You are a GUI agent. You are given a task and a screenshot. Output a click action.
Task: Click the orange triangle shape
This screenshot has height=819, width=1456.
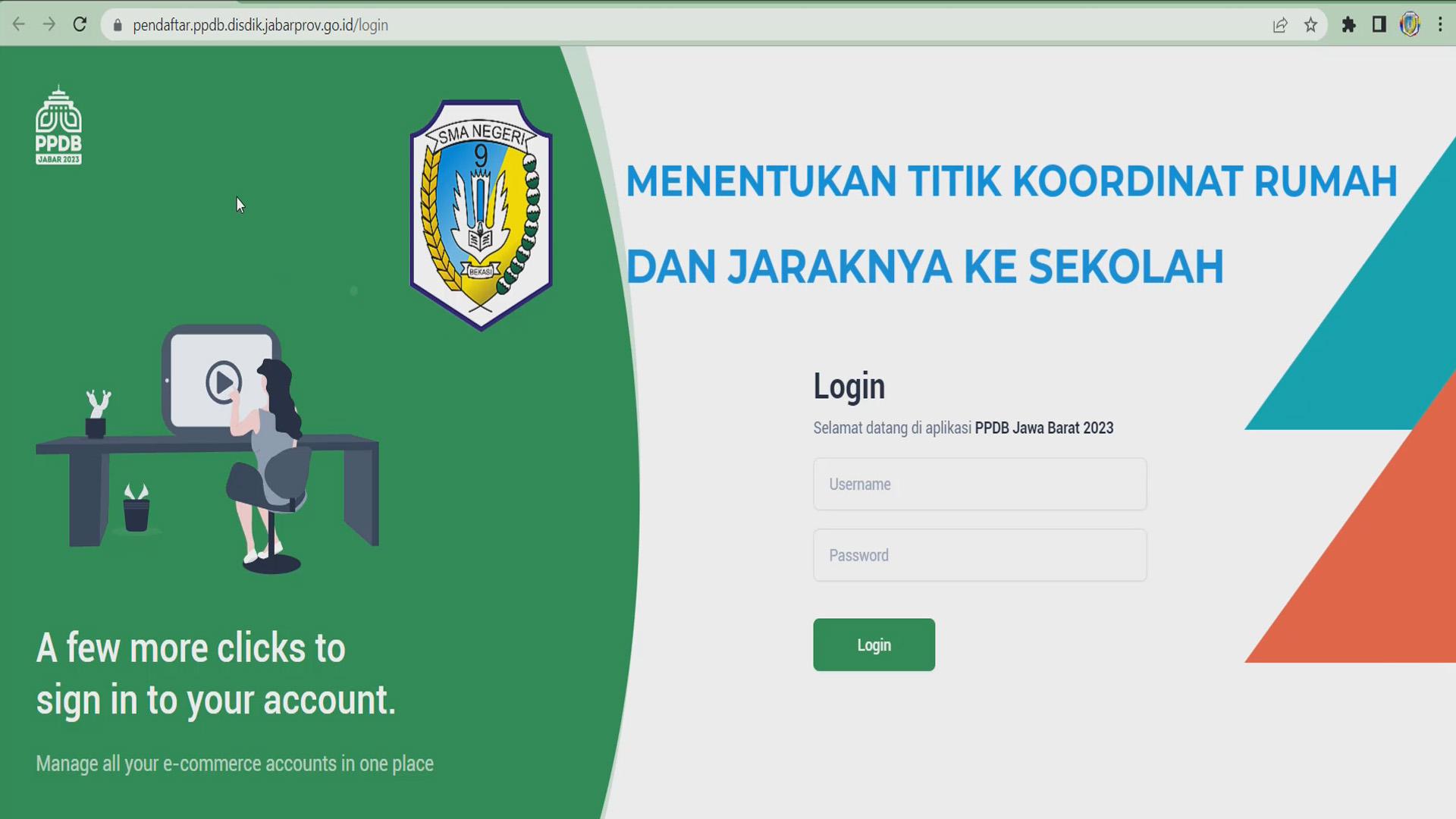pos(1388,576)
